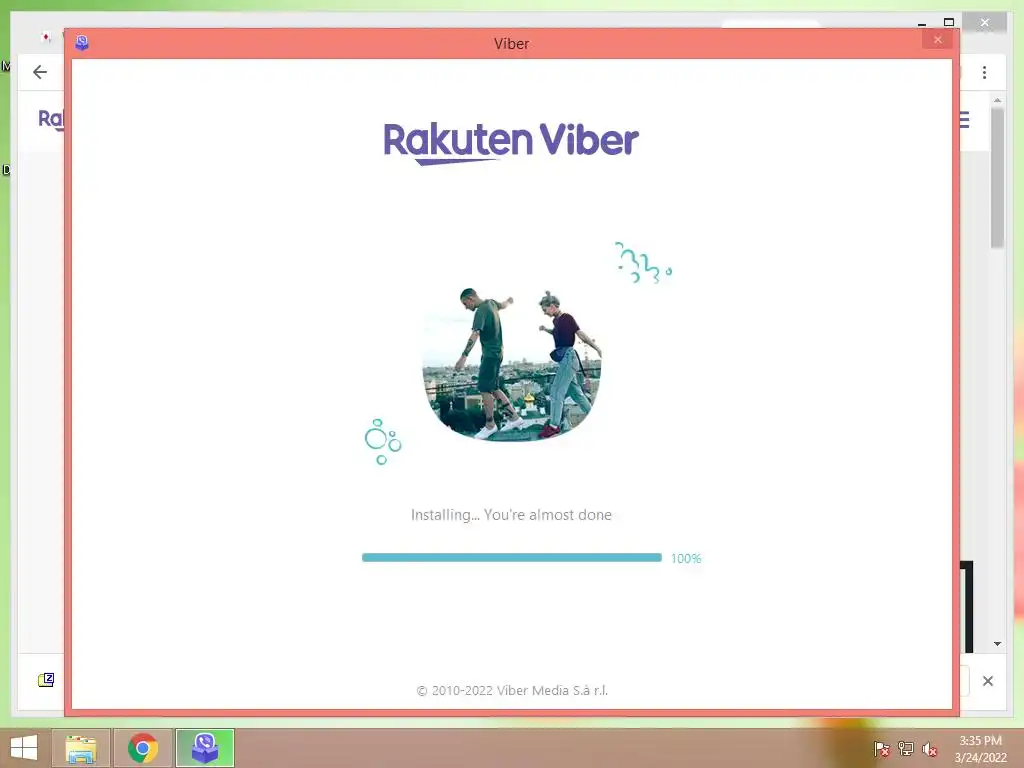This screenshot has width=1024, height=768.
Task: Click the Viber installer title bar icon
Action: [x=82, y=43]
